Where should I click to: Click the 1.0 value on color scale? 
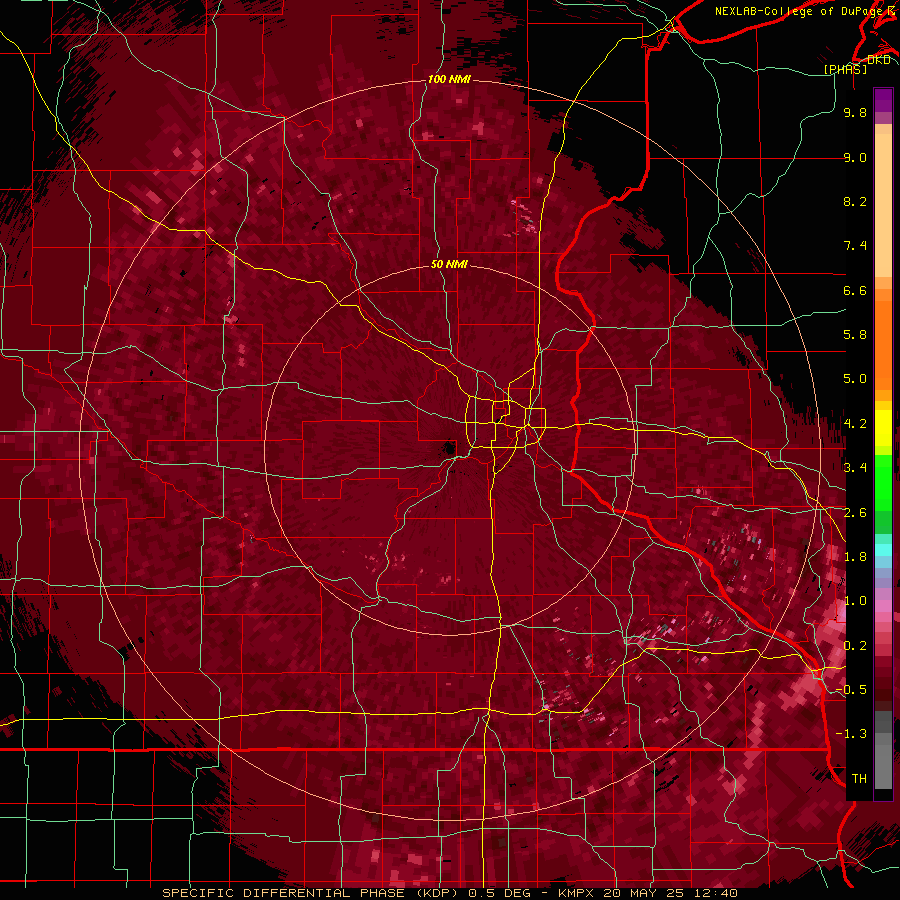coord(855,601)
